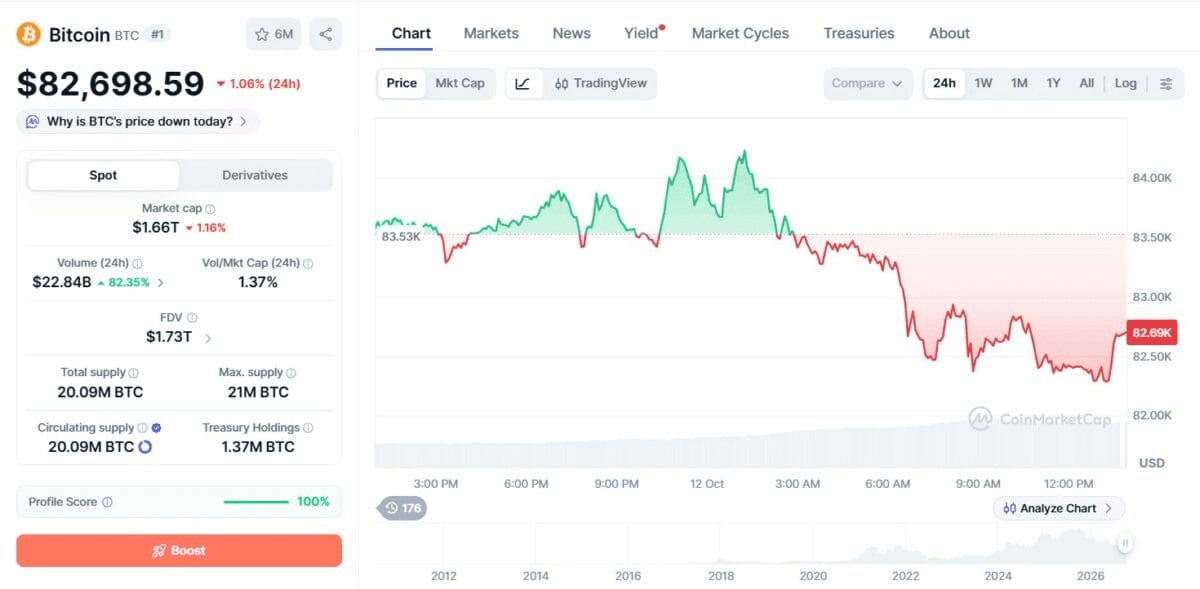Click the Vol/Mkt Cap (24h) info icon
The image size is (1200, 589).
point(308,264)
